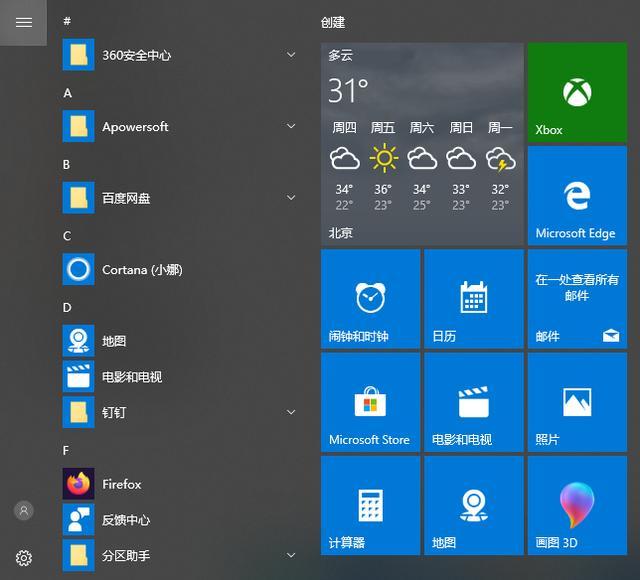Open the 照片 tile
640x580 pixels.
point(577,402)
